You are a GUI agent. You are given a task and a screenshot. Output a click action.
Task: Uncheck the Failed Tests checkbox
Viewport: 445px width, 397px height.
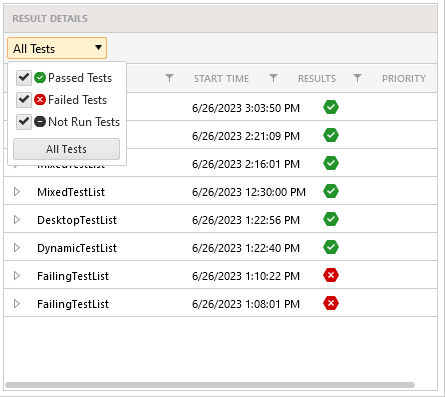click(x=24, y=100)
